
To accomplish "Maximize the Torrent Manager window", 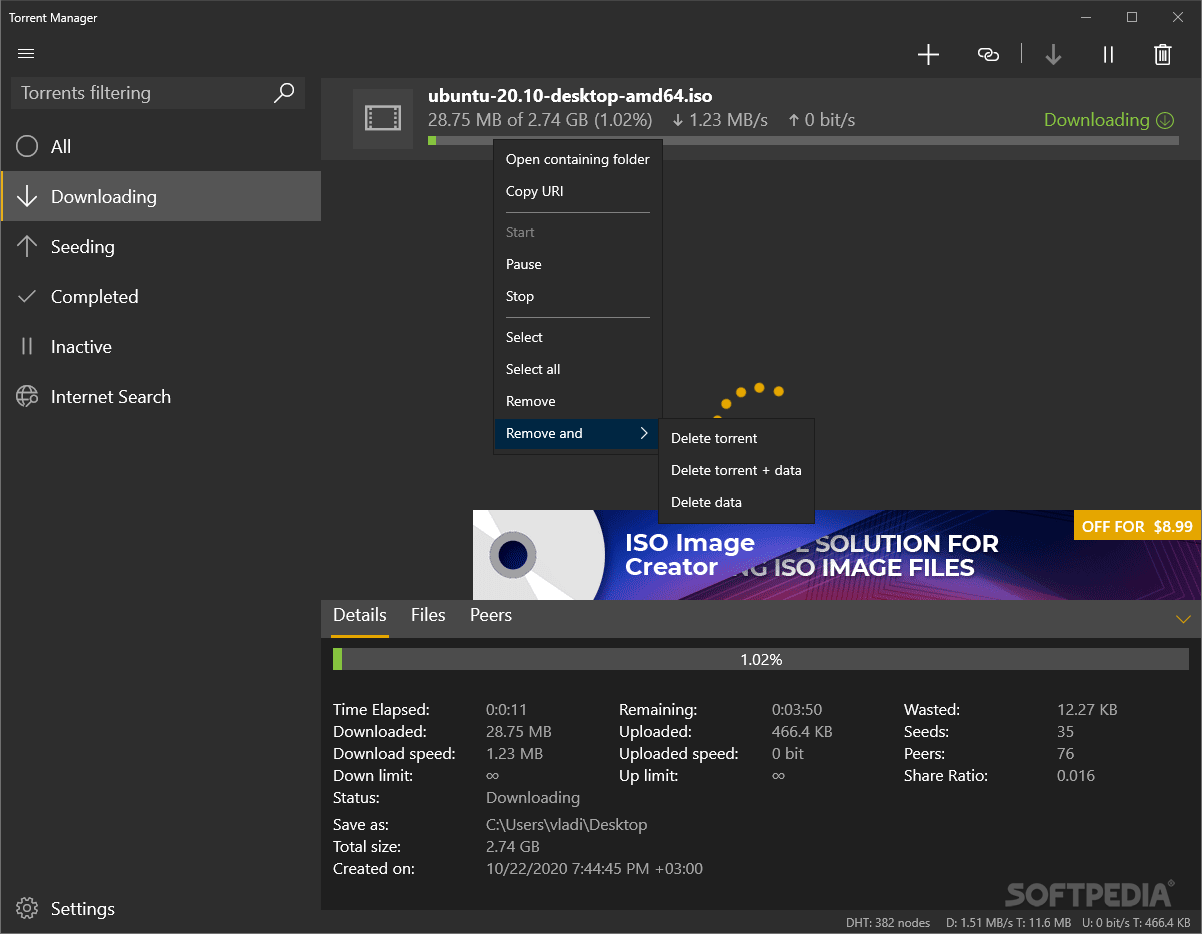I will (x=1132, y=17).
